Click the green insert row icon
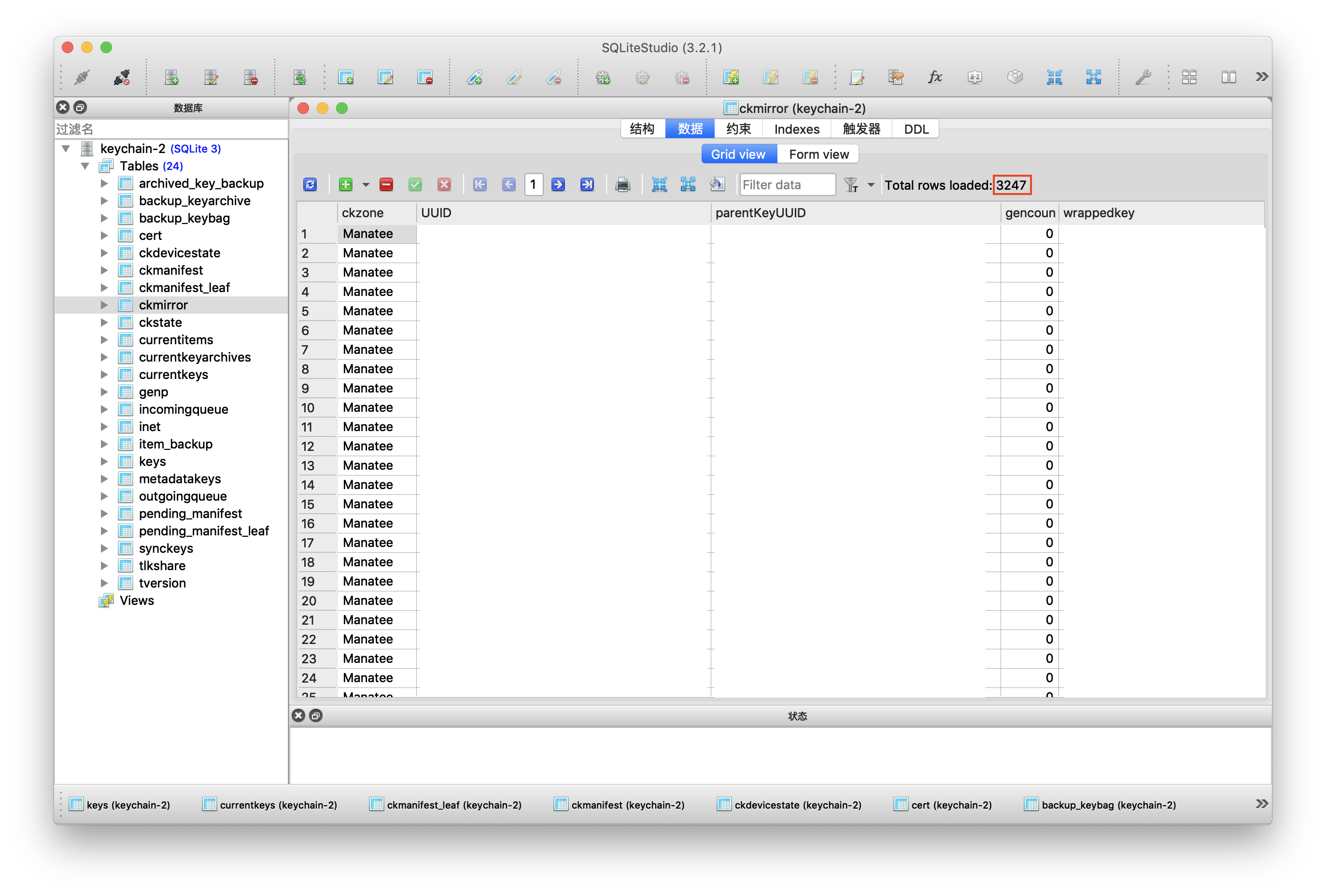1326x896 pixels. (x=345, y=185)
